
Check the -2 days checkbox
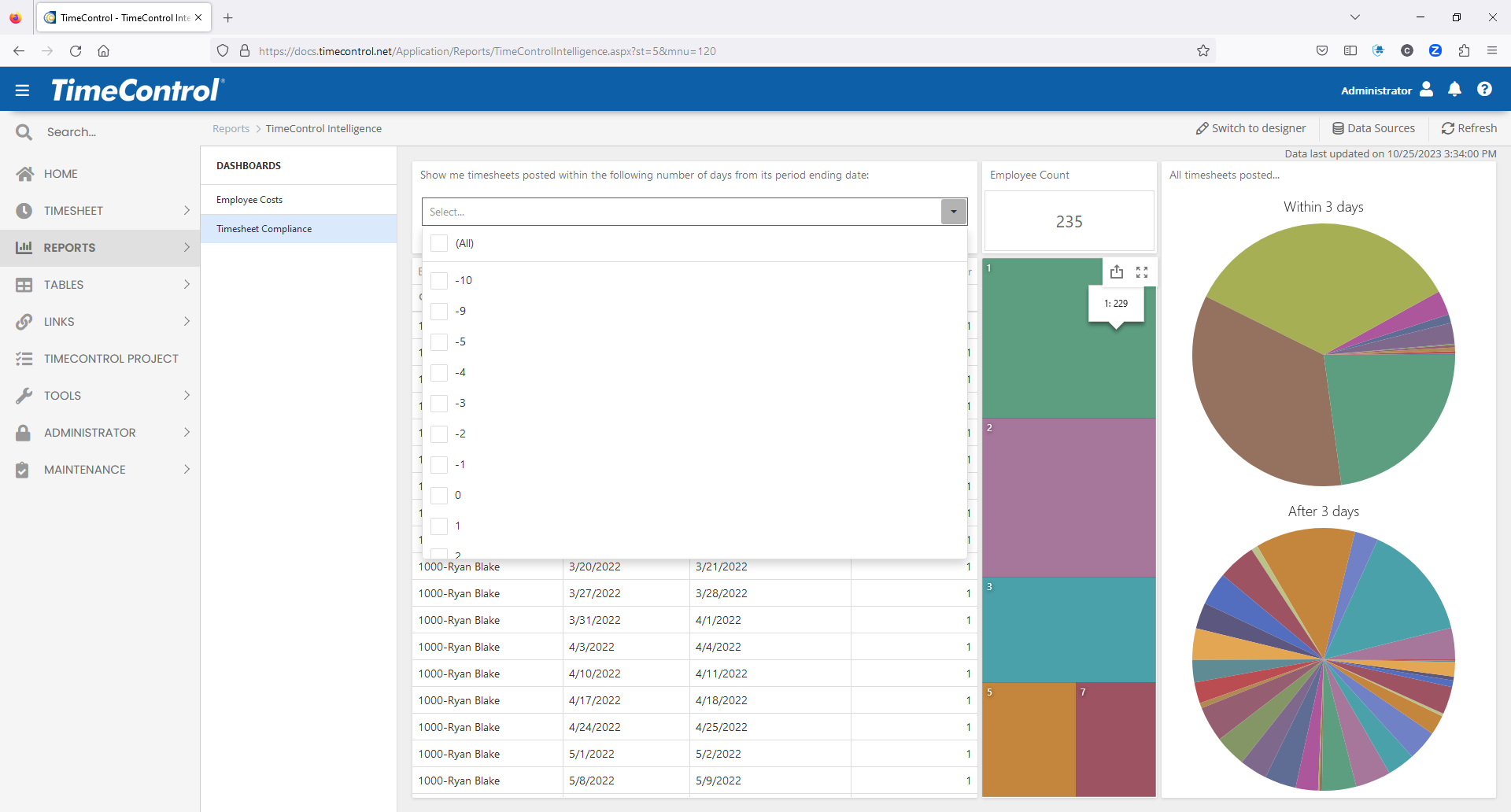439,434
